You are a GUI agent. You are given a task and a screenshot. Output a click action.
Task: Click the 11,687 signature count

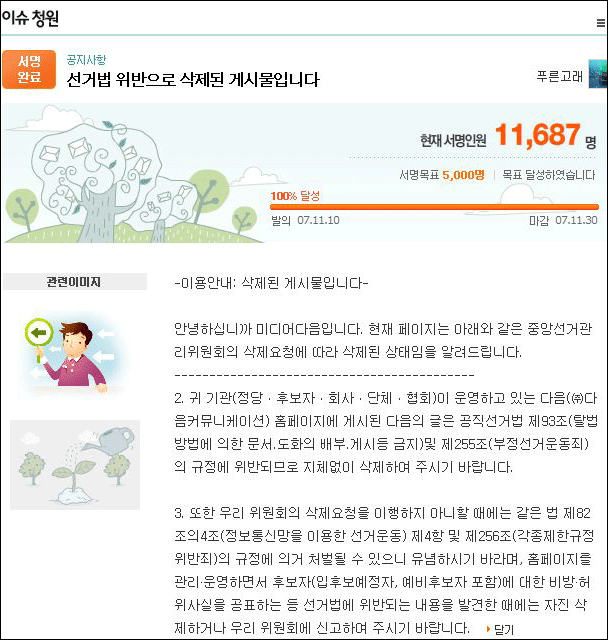pyautogui.click(x=537, y=135)
